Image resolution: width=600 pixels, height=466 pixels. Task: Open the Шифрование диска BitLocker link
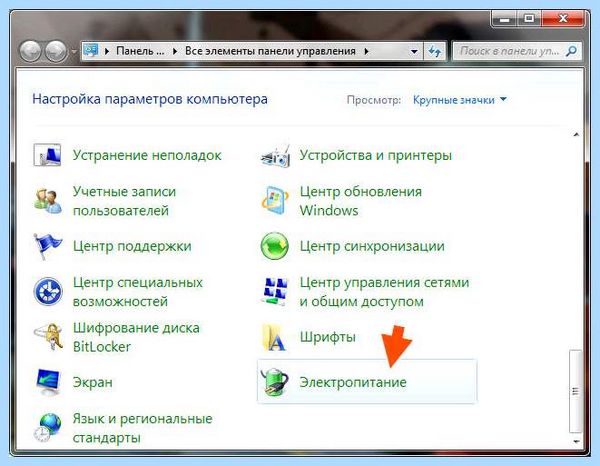136,337
